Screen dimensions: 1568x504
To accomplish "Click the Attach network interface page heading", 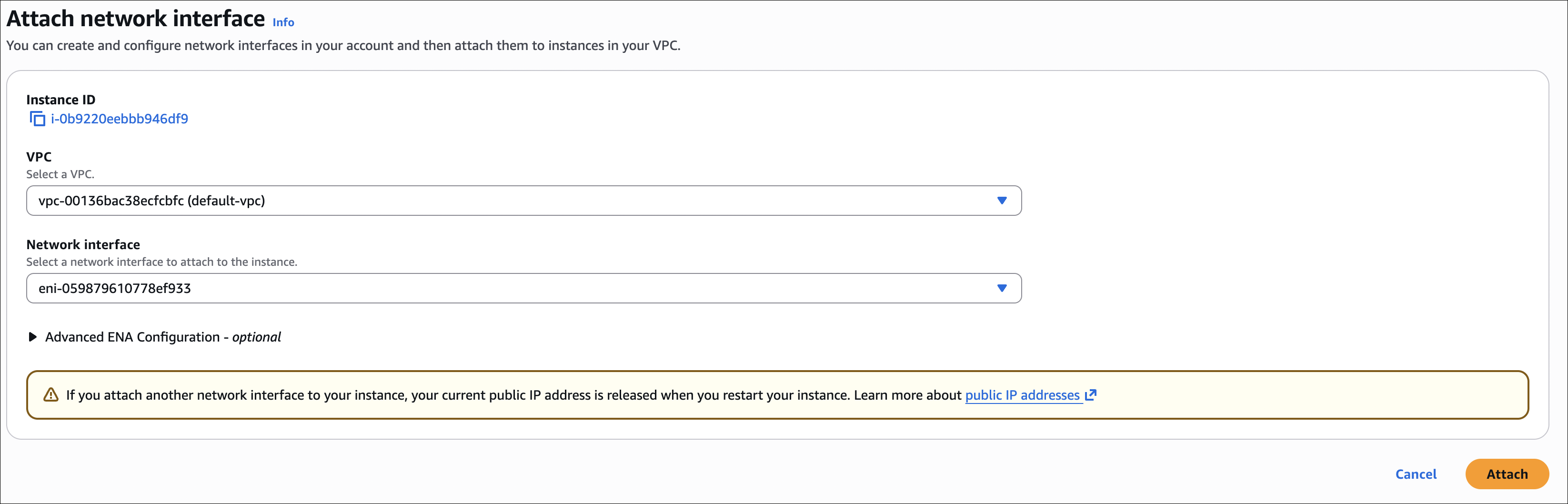I will (136, 19).
